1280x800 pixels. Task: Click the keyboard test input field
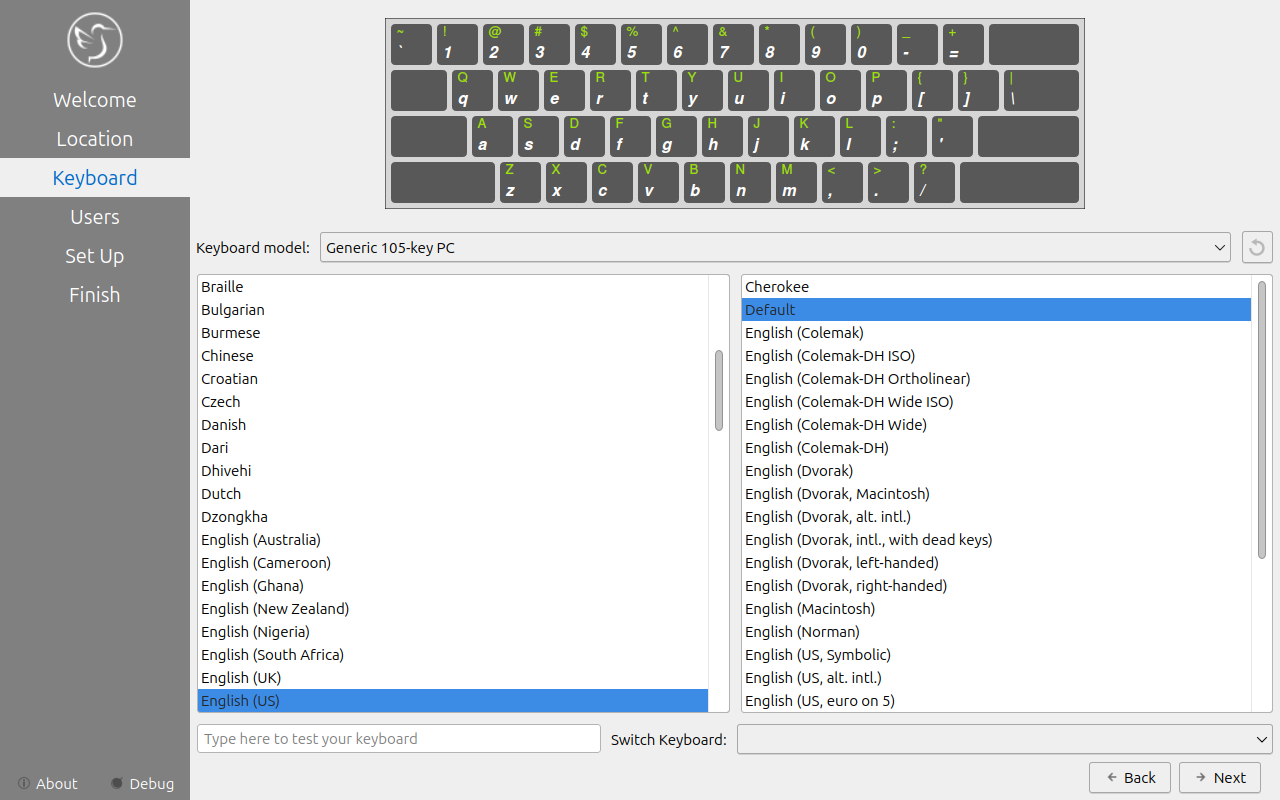(x=398, y=739)
